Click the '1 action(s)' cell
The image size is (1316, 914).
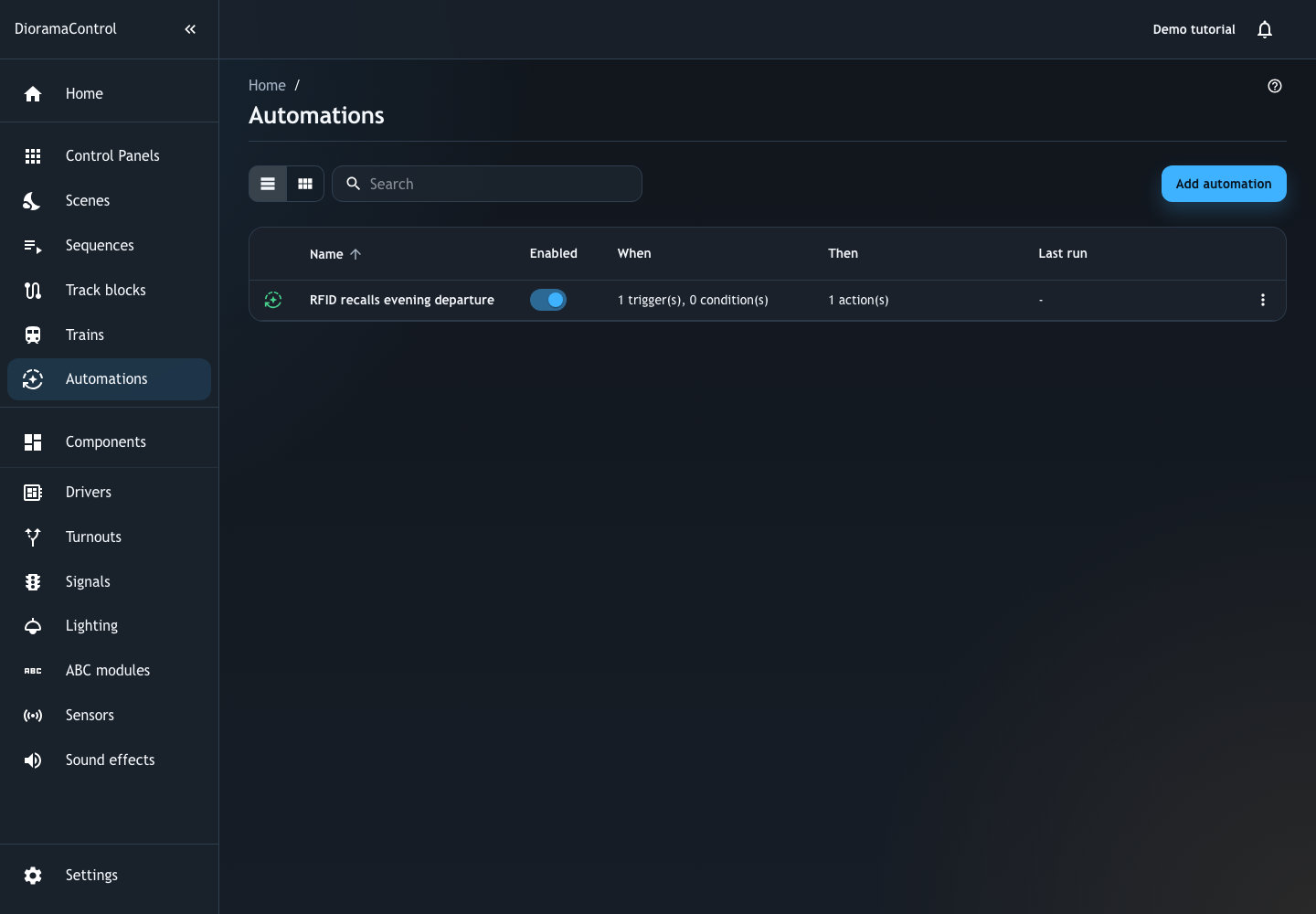pos(858,300)
